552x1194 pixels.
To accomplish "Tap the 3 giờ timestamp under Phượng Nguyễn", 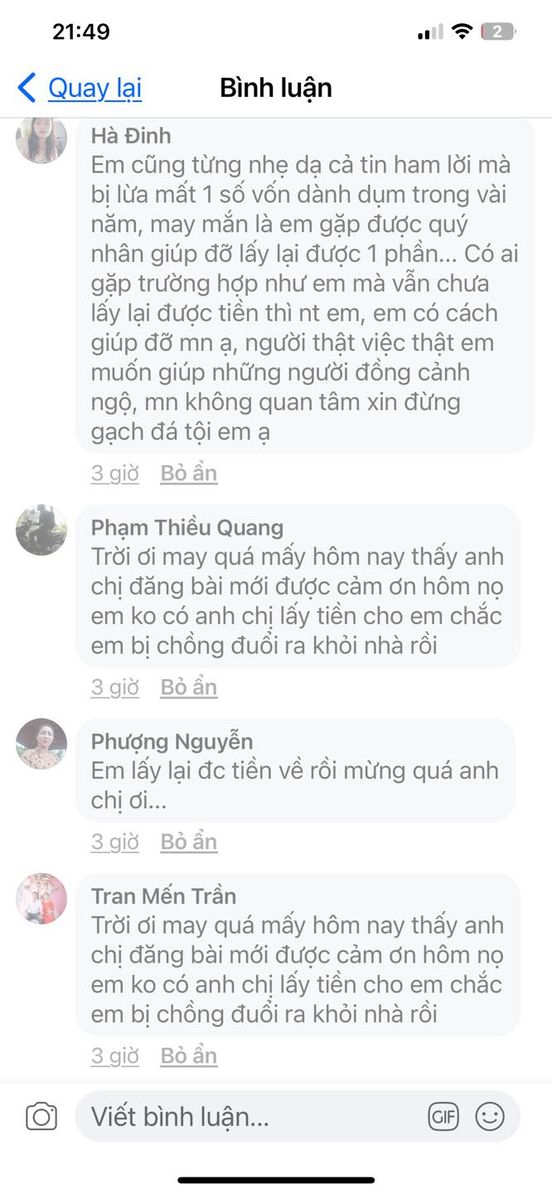I will pyautogui.click(x=115, y=842).
